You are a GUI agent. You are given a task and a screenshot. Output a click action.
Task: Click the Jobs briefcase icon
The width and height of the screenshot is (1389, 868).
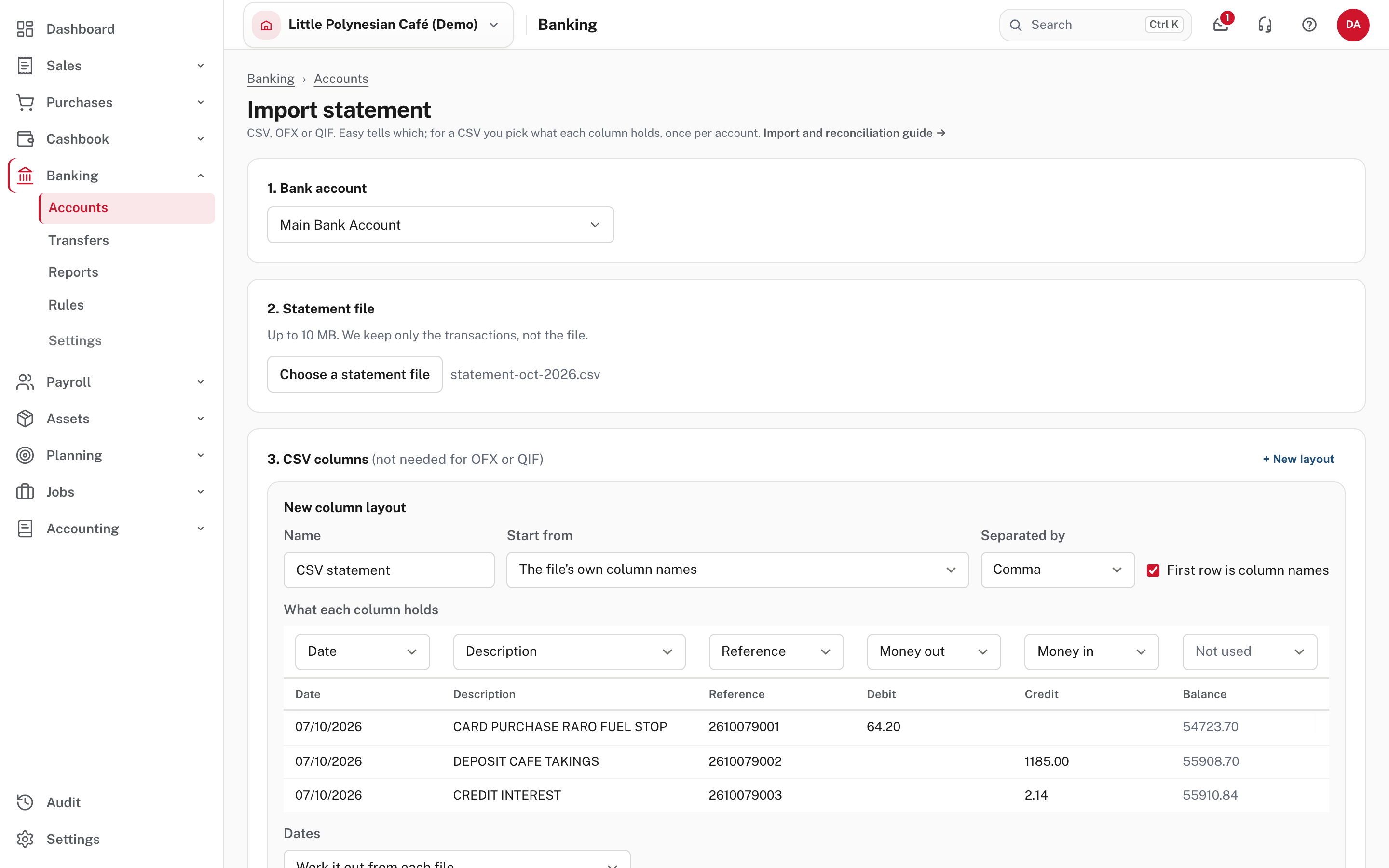click(25, 492)
